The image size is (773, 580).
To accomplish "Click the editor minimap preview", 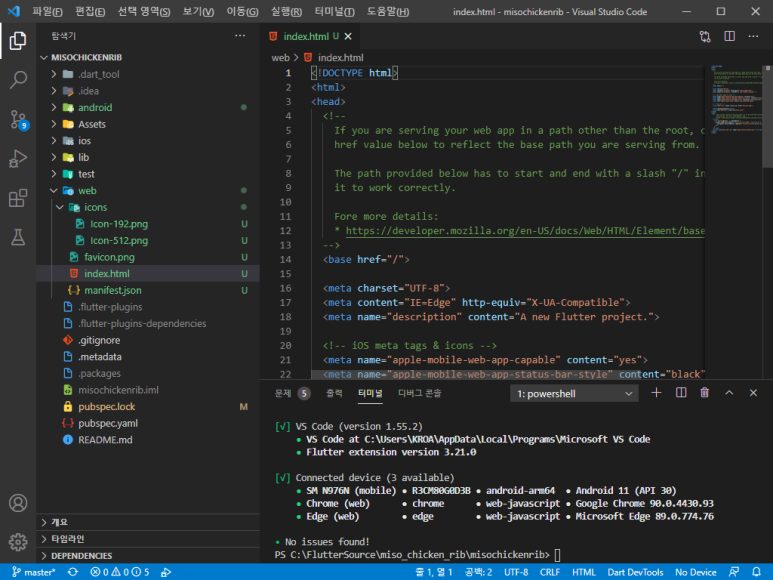I will click(x=736, y=99).
